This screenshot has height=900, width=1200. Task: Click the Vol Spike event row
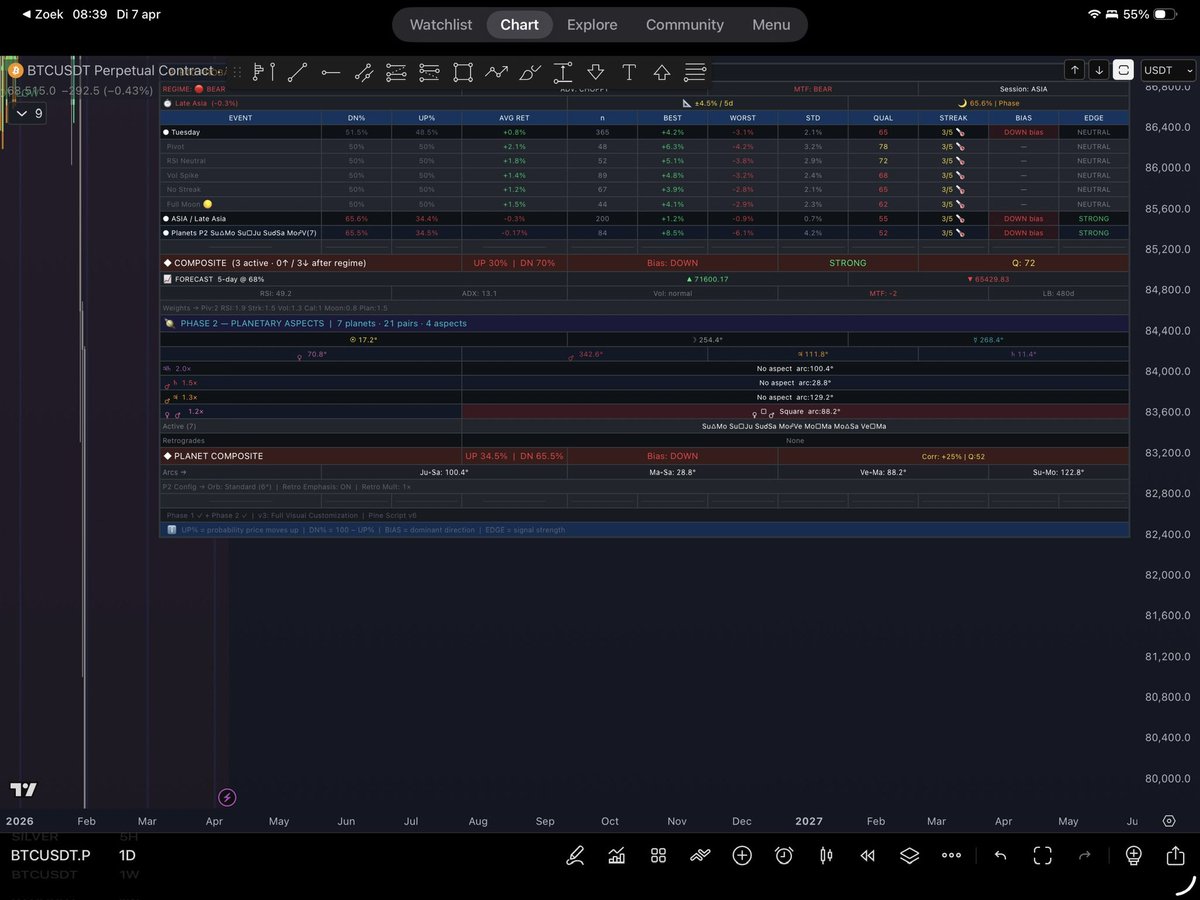pyautogui.click(x=644, y=175)
